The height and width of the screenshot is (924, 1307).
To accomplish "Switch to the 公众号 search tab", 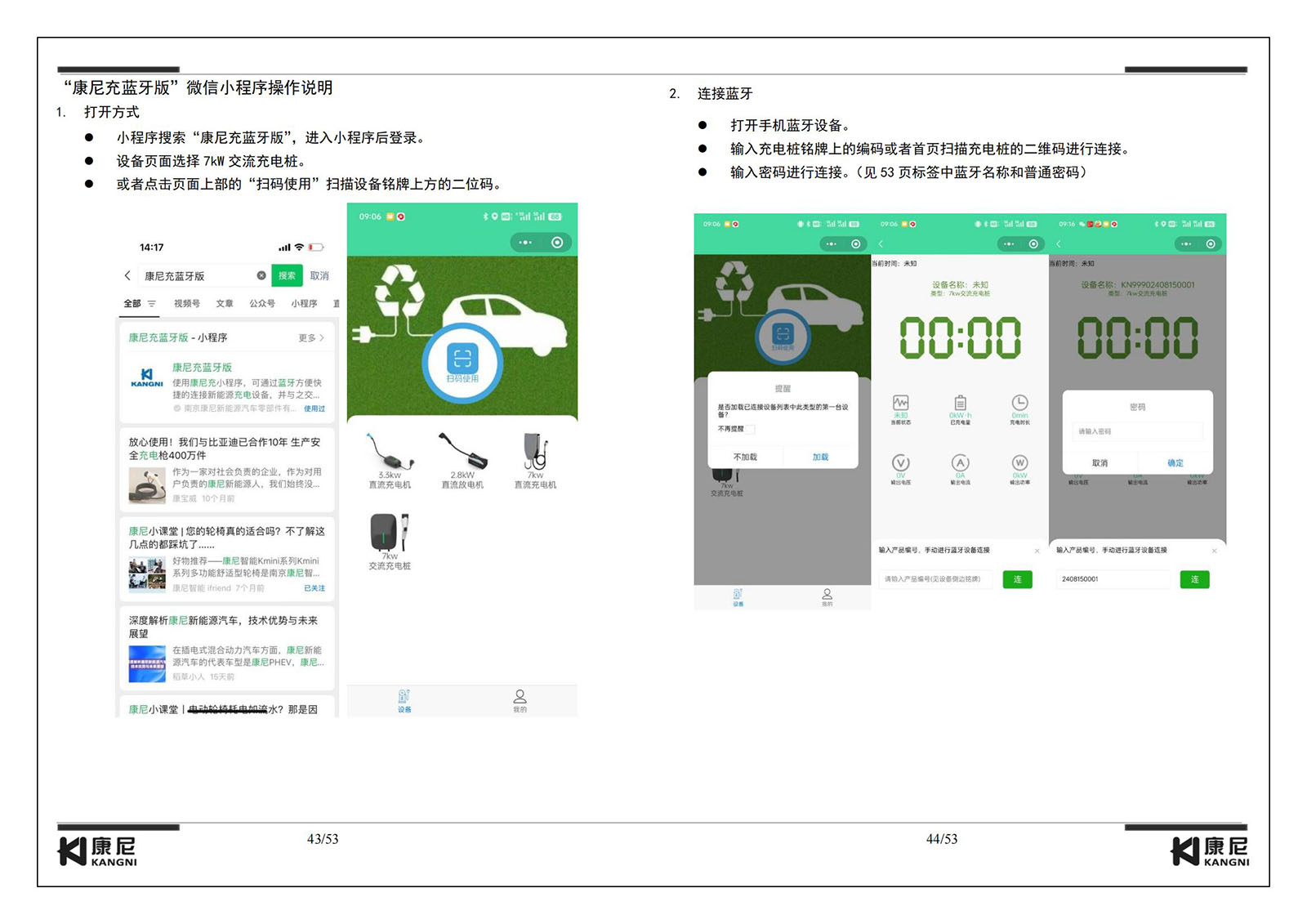I will point(262,304).
